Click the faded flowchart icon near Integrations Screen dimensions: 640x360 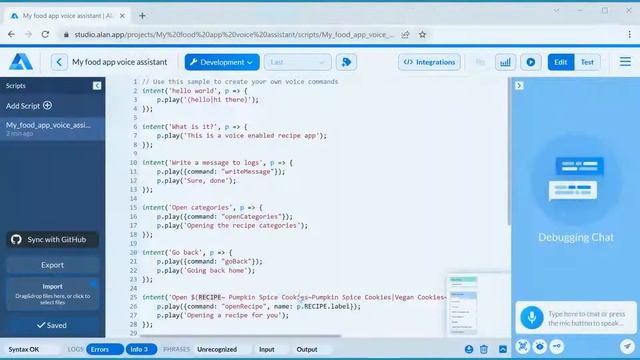(x=480, y=62)
